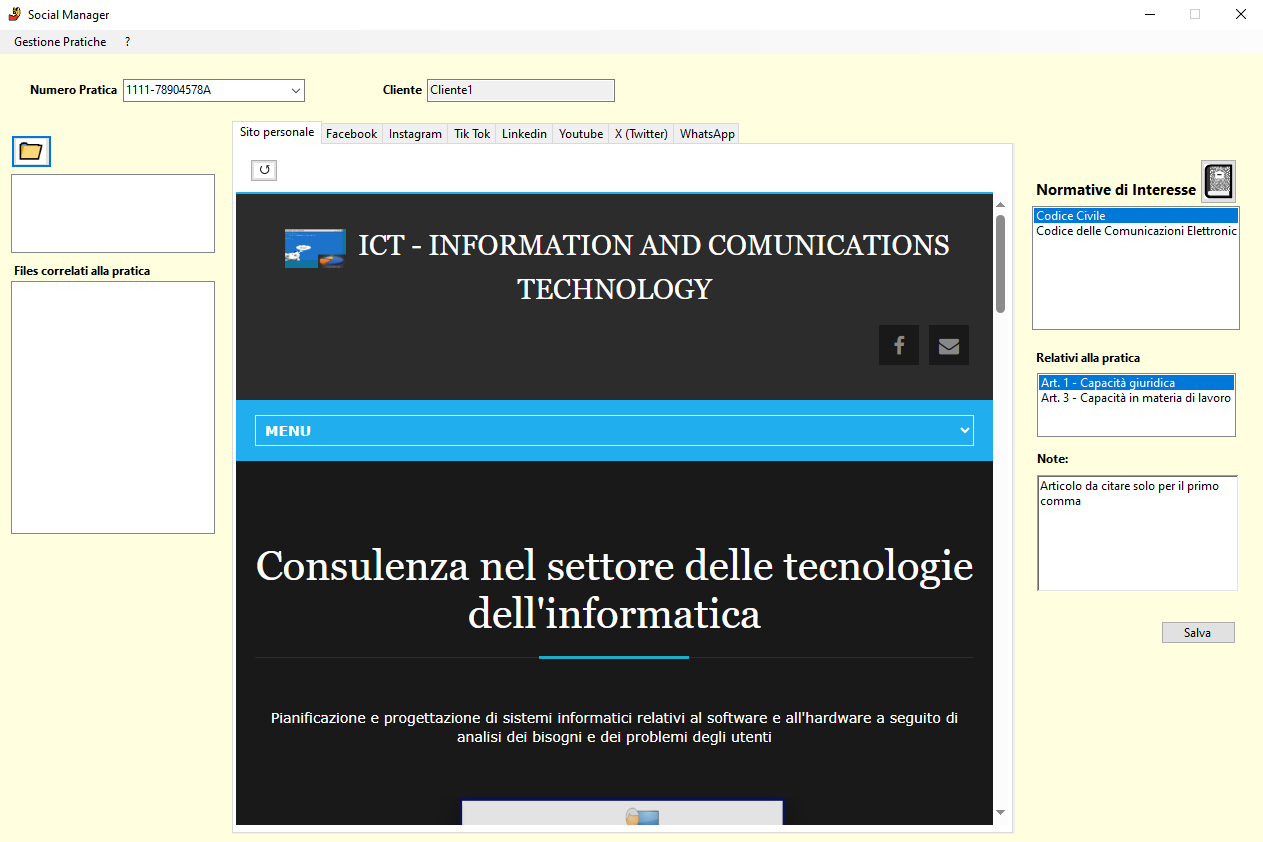
Task: Select Art. 1 - Capacità giuridica
Action: [x=1136, y=383]
